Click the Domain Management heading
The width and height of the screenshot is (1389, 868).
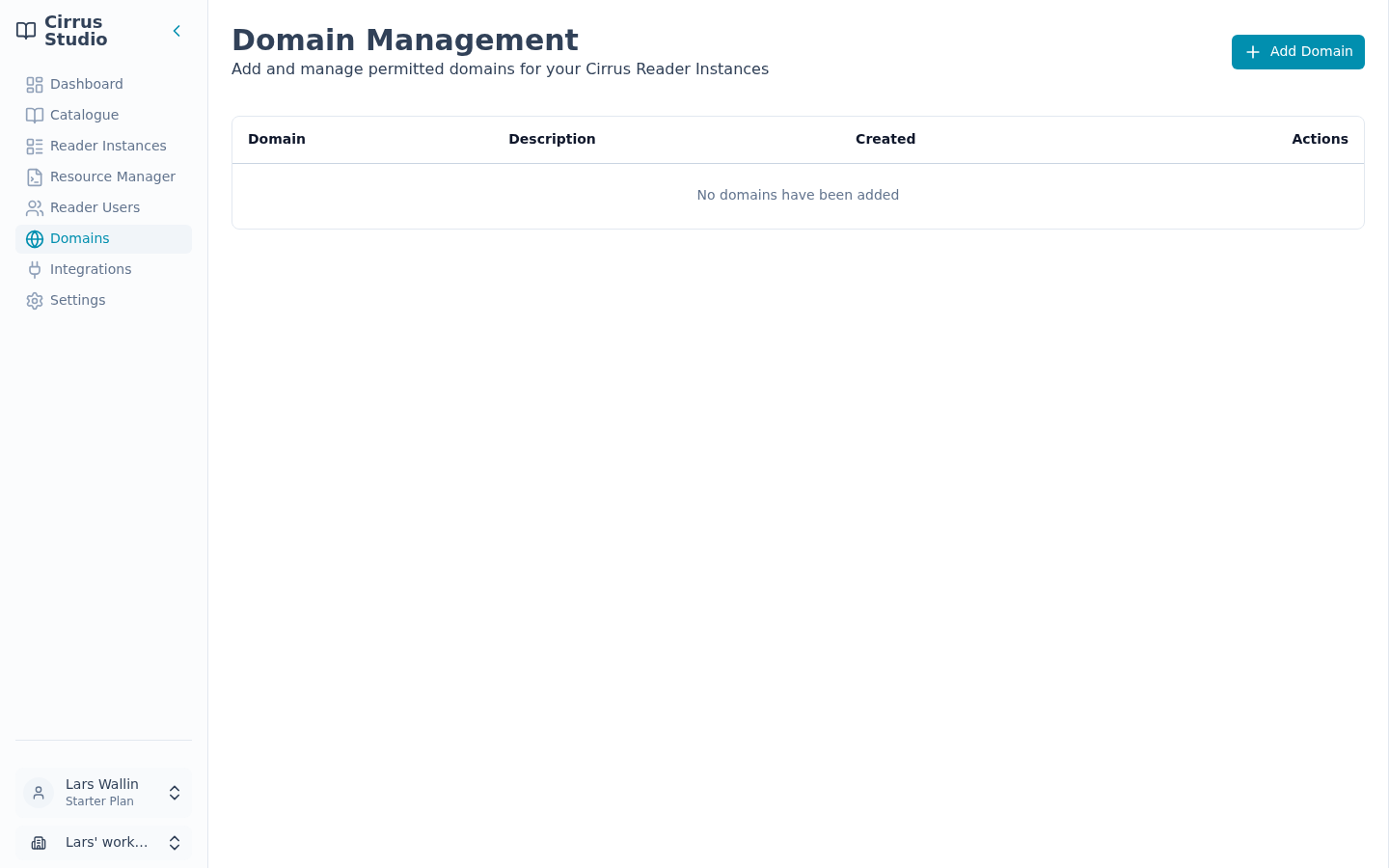405,40
